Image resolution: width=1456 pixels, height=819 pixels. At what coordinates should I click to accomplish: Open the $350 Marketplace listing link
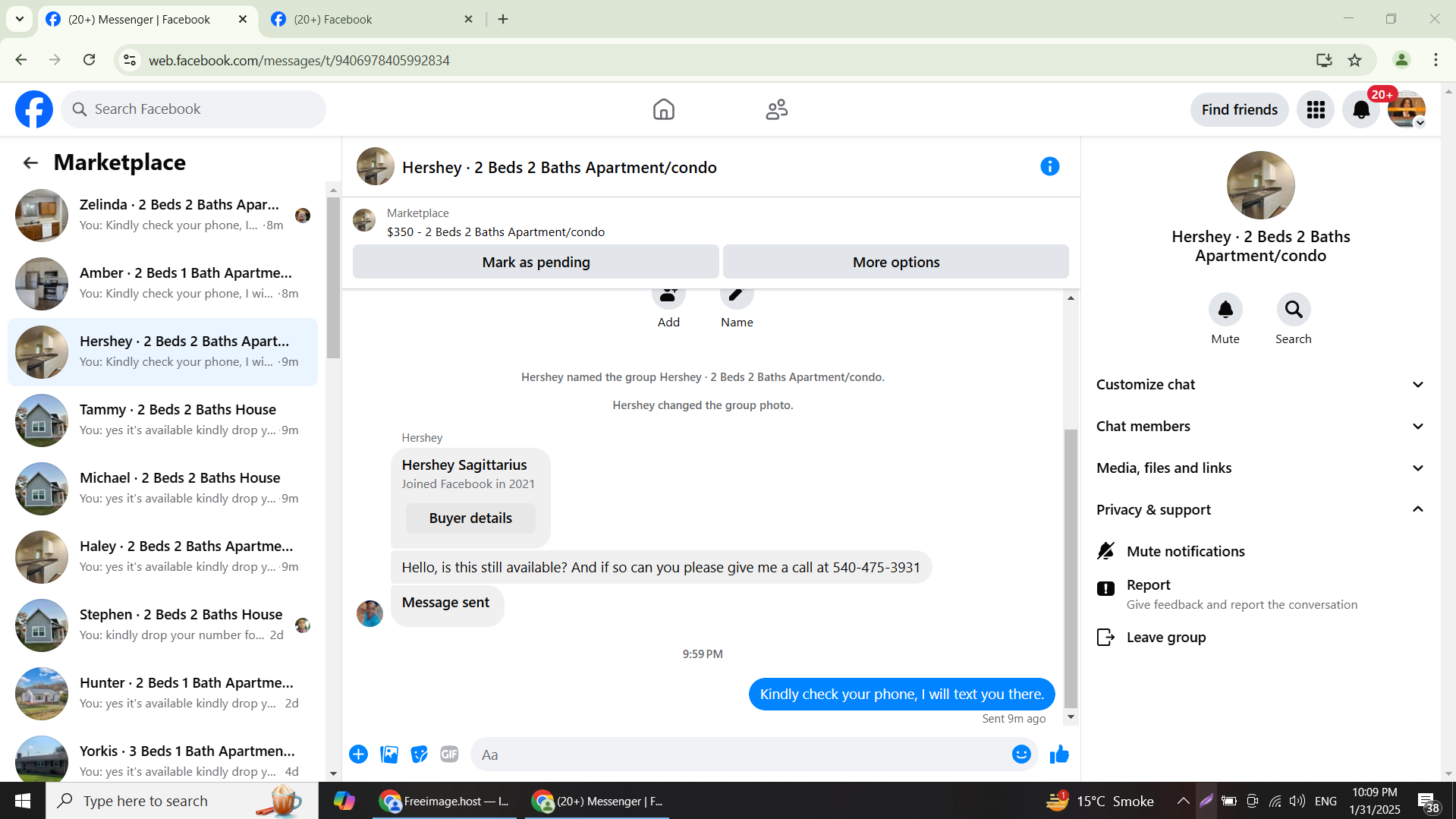pyautogui.click(x=495, y=232)
